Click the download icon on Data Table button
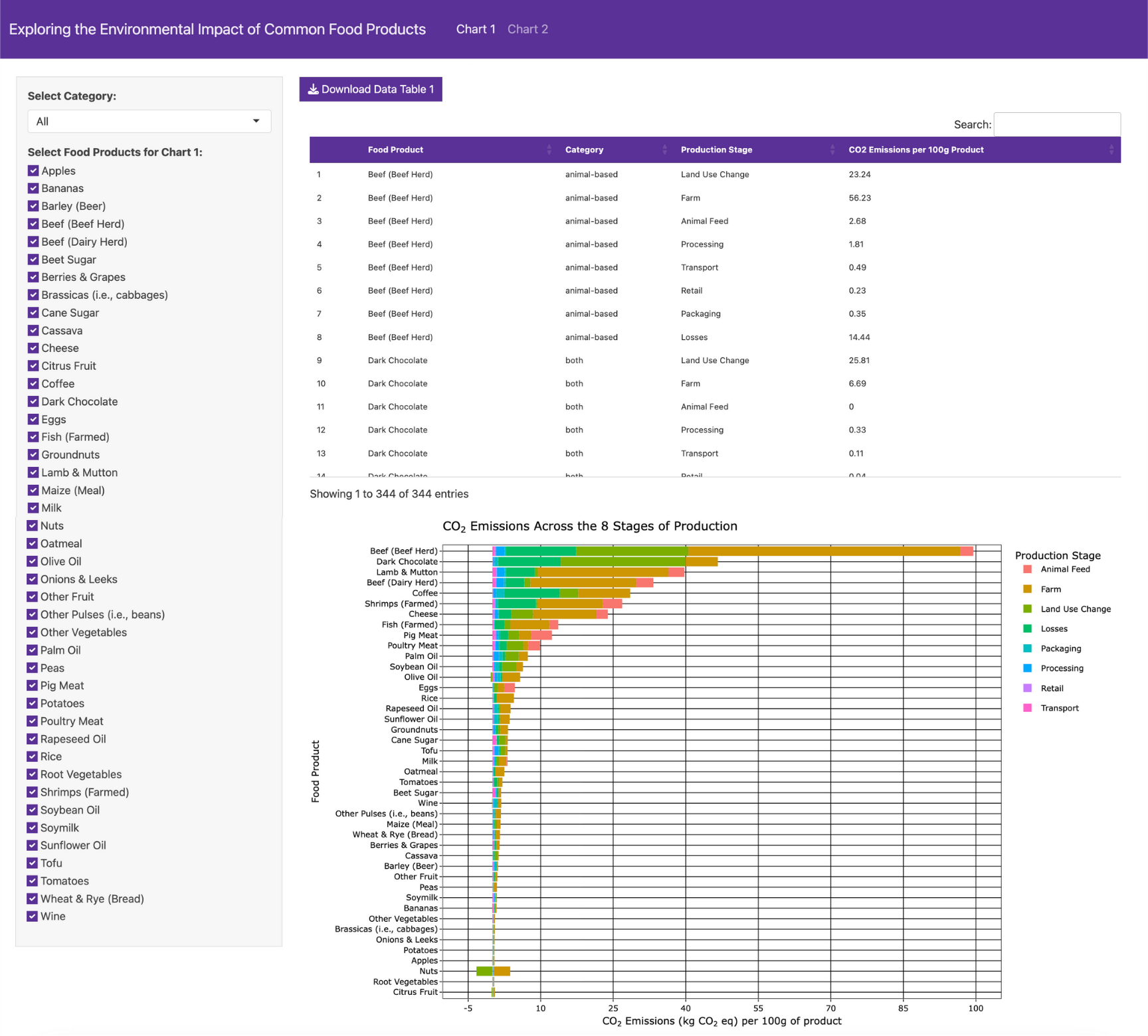This screenshot has height=1036, width=1148. 313,89
